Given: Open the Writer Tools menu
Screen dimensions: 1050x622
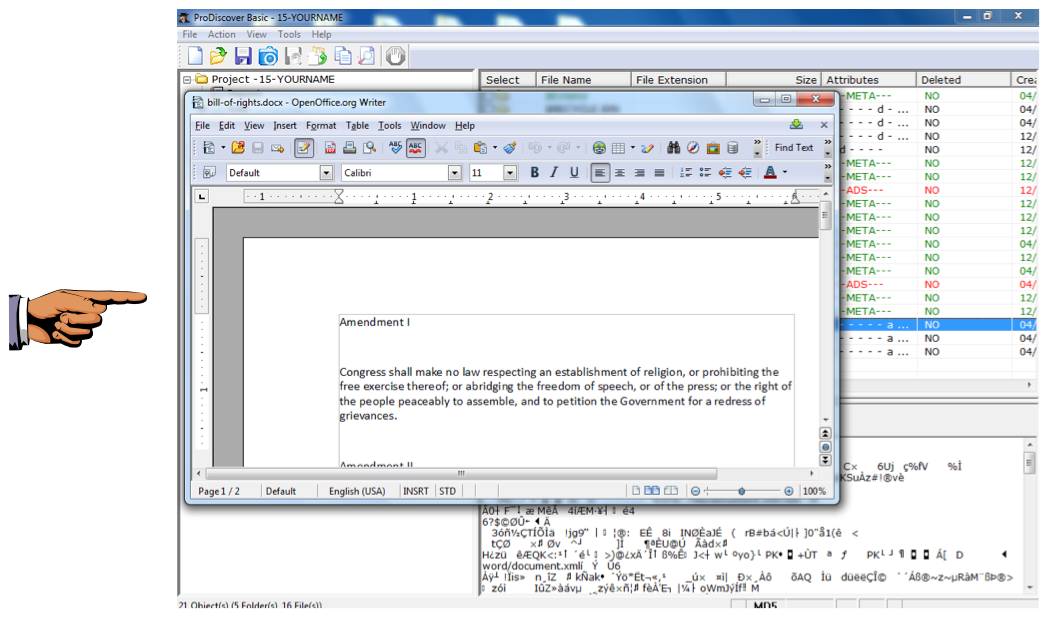Looking at the screenshot, I should tap(390, 125).
